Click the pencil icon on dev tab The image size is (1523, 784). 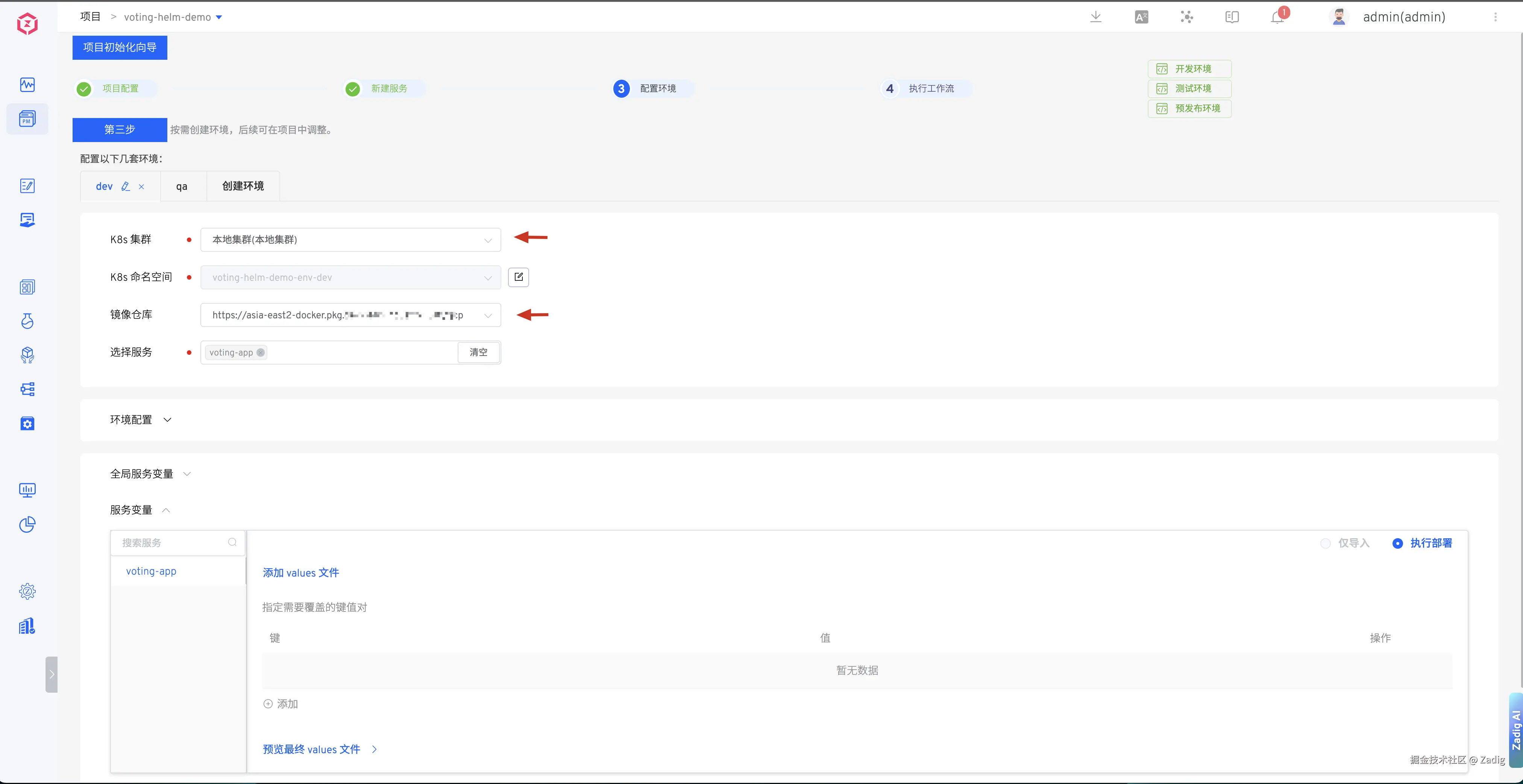point(125,187)
